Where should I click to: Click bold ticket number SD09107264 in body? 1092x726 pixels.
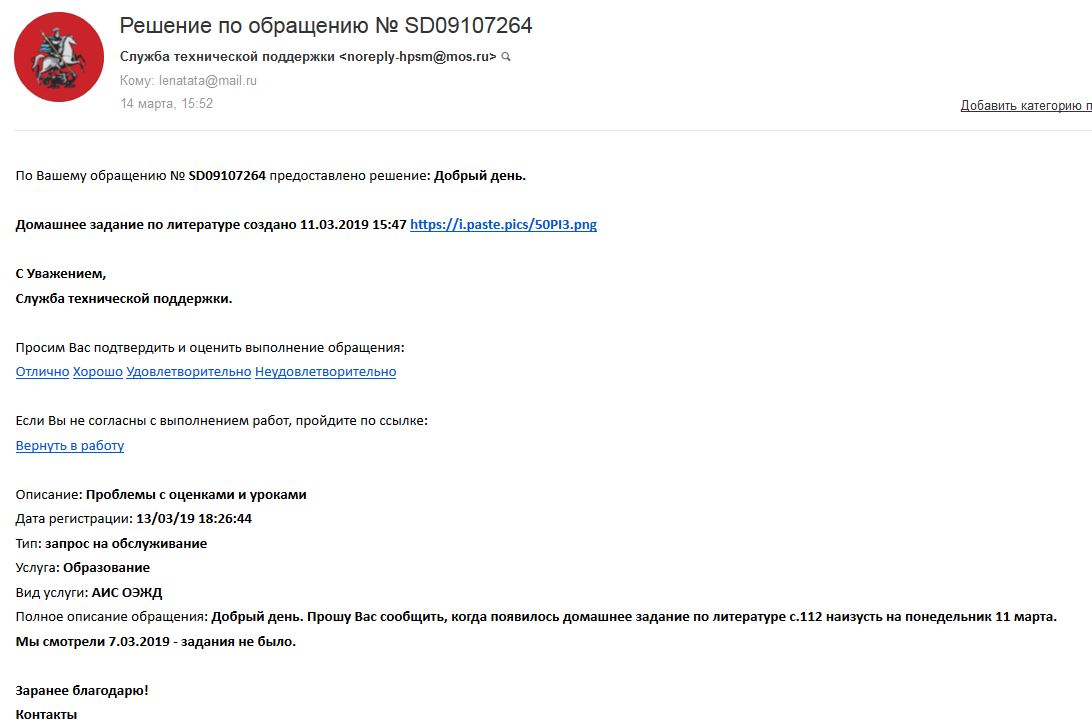tap(227, 176)
